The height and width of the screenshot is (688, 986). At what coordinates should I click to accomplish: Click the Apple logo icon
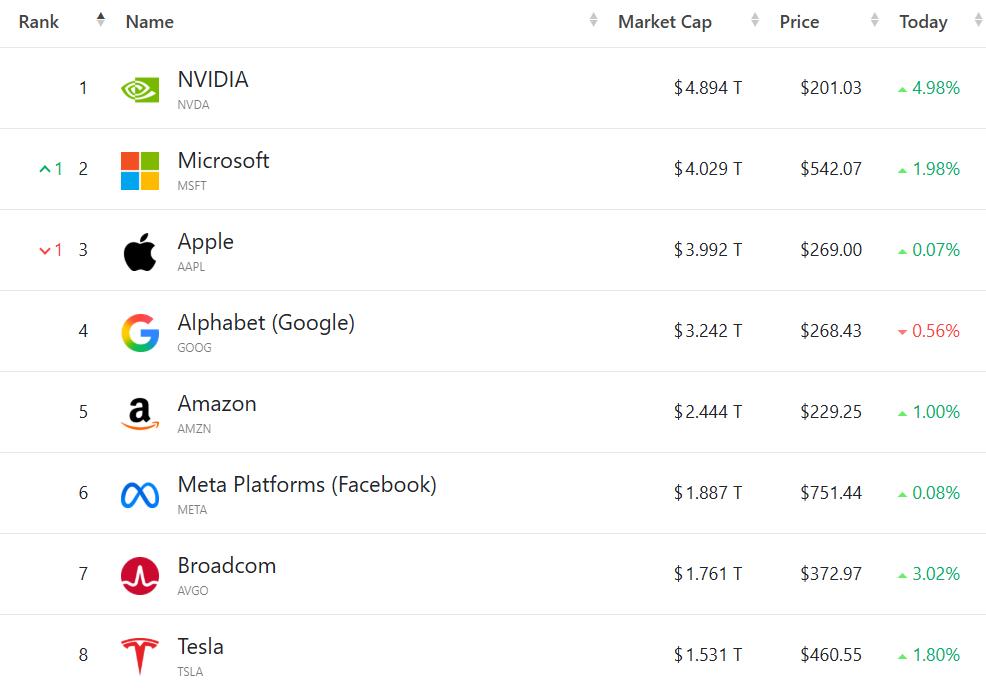pos(140,251)
